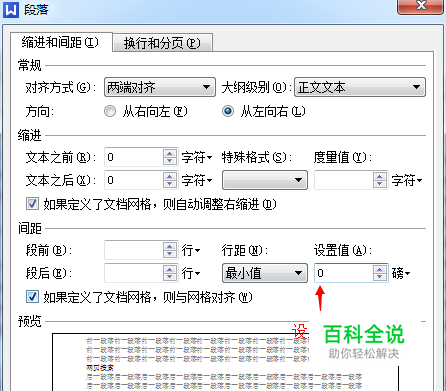Viewport: 446px width, 391px height.
Task: Decrease the 段后 spacing value
Action: [x=170, y=277]
